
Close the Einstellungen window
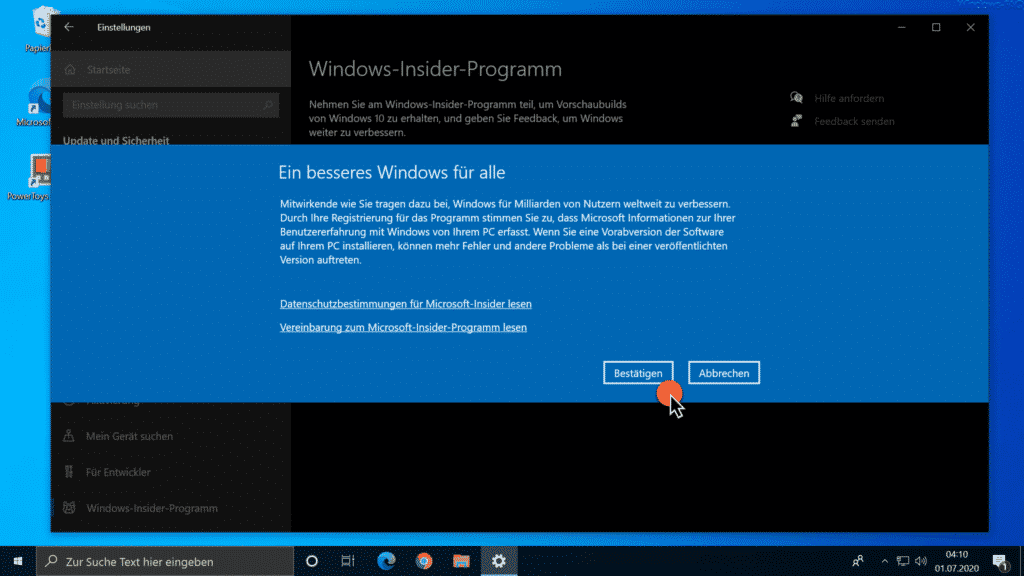970,27
